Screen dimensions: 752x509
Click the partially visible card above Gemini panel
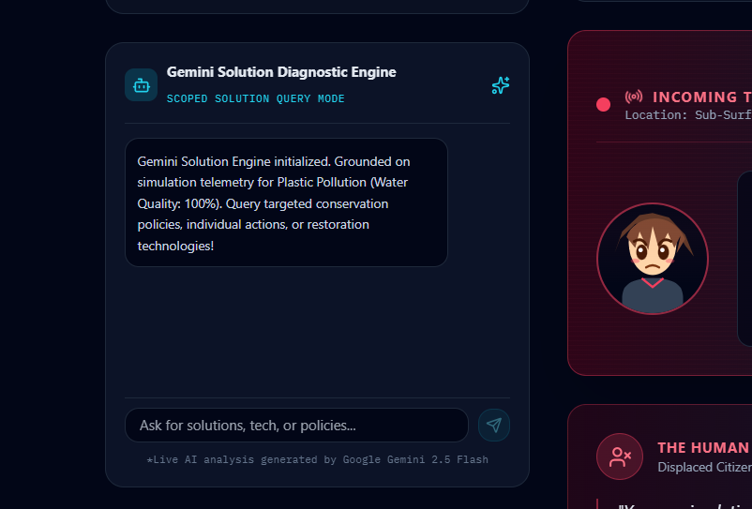point(317,6)
